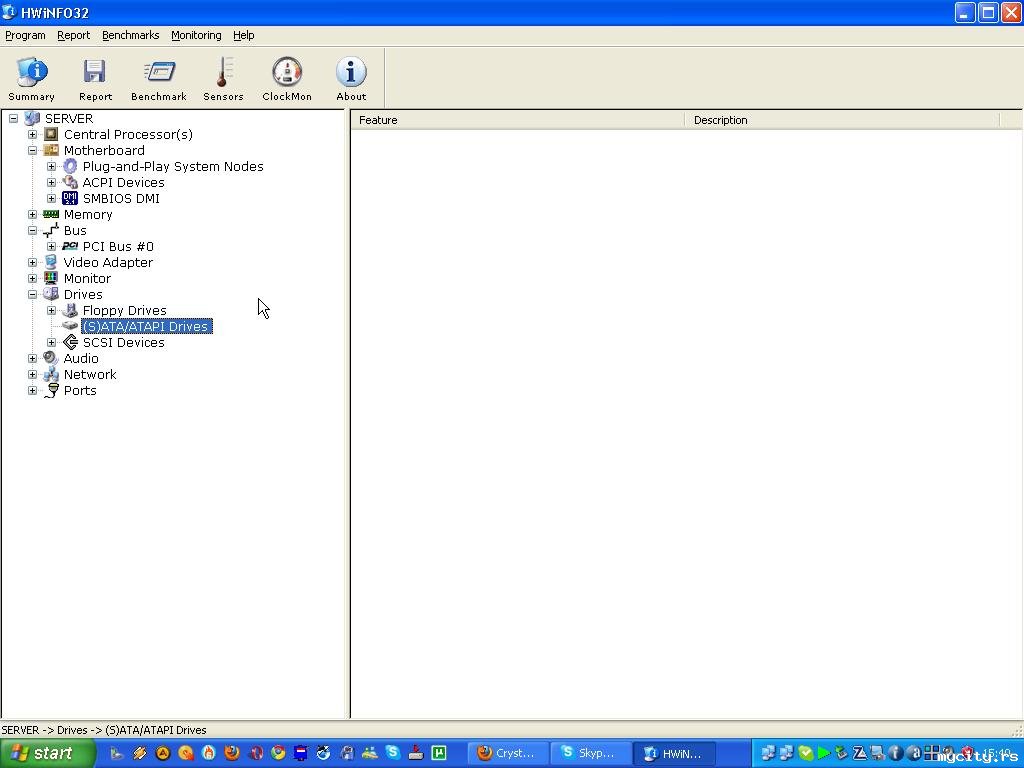The width and height of the screenshot is (1024, 768).
Task: Click the Motherboard node icon
Action: [51, 150]
